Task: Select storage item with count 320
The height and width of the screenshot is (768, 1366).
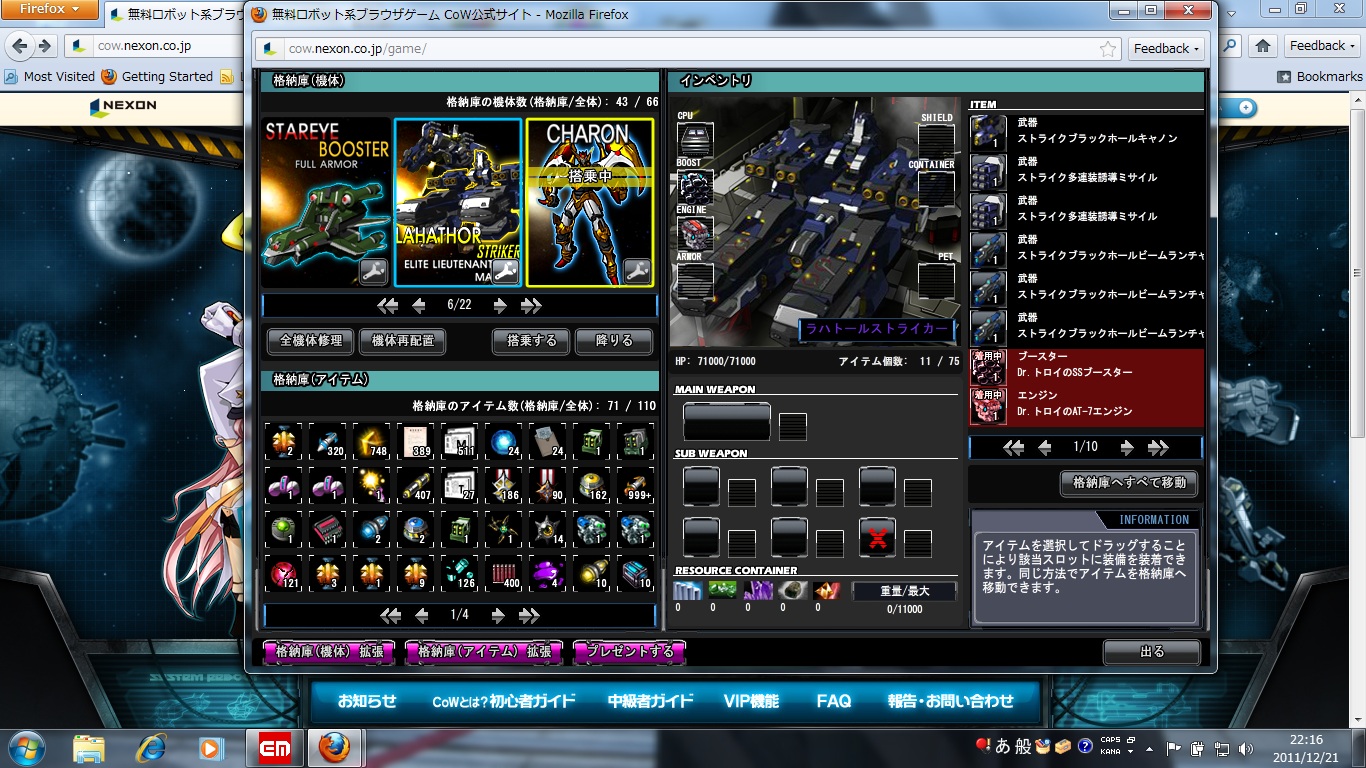Action: (x=328, y=440)
